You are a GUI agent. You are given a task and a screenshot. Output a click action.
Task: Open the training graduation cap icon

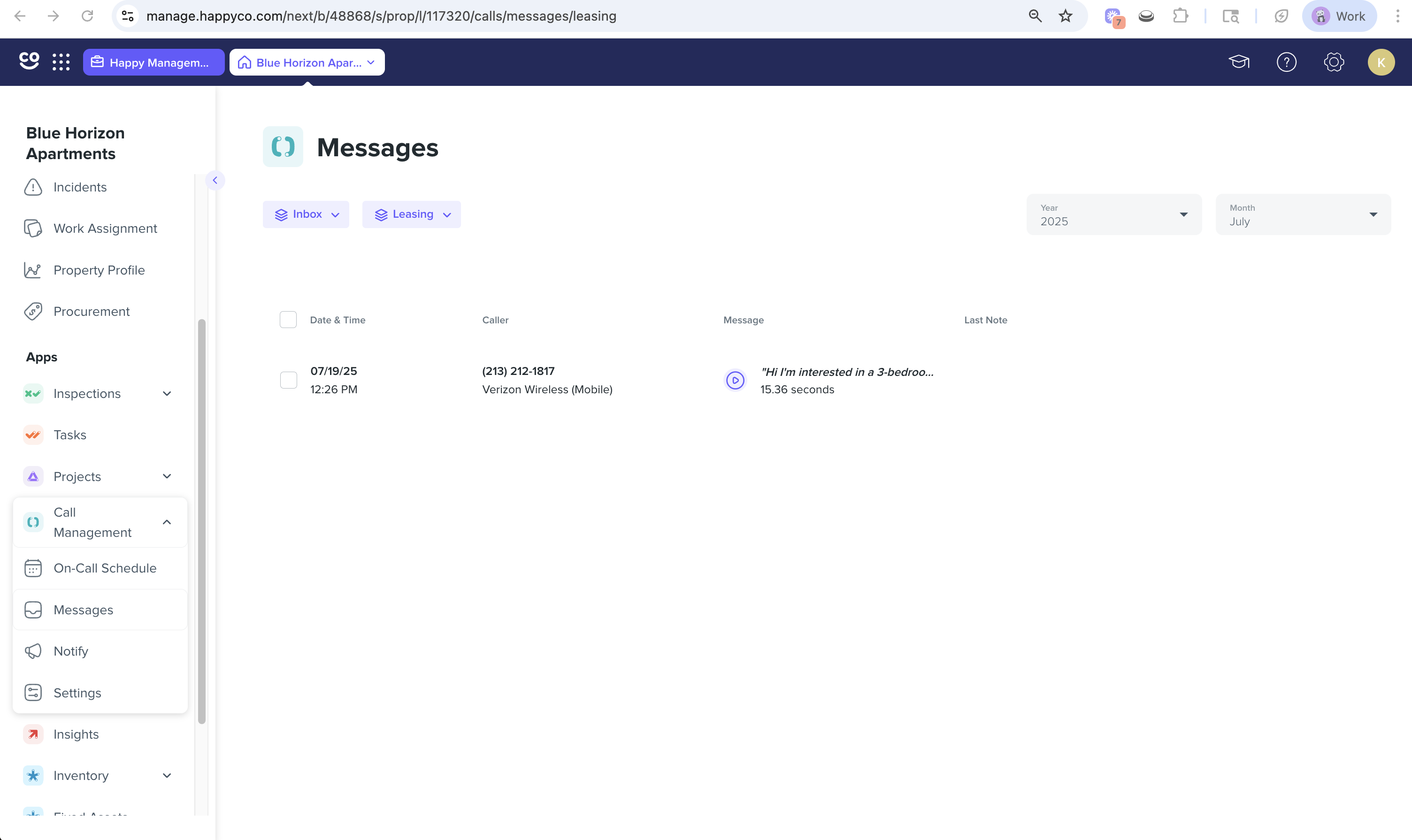(x=1239, y=61)
